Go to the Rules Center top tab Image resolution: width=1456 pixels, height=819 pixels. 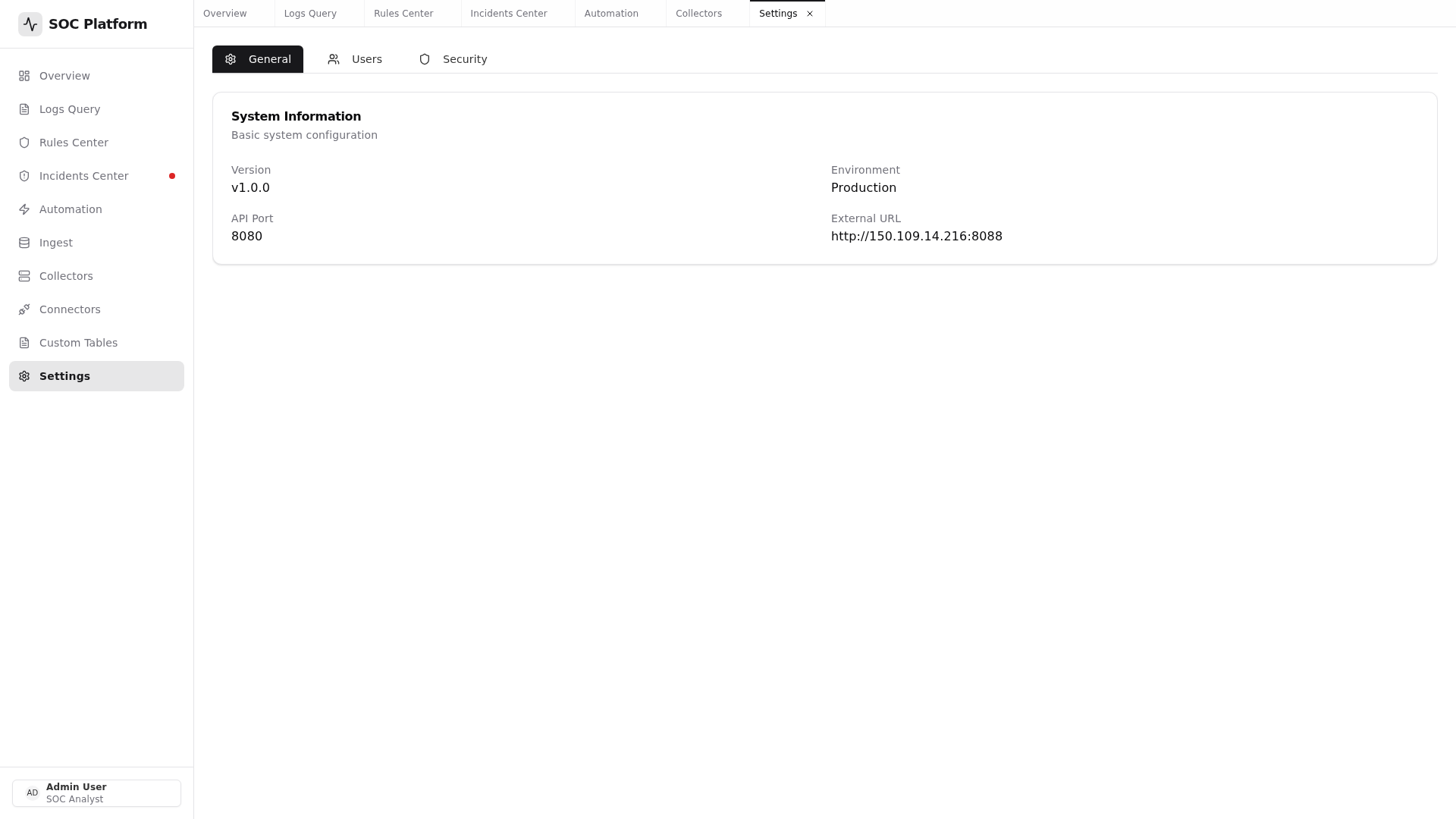pos(403,14)
